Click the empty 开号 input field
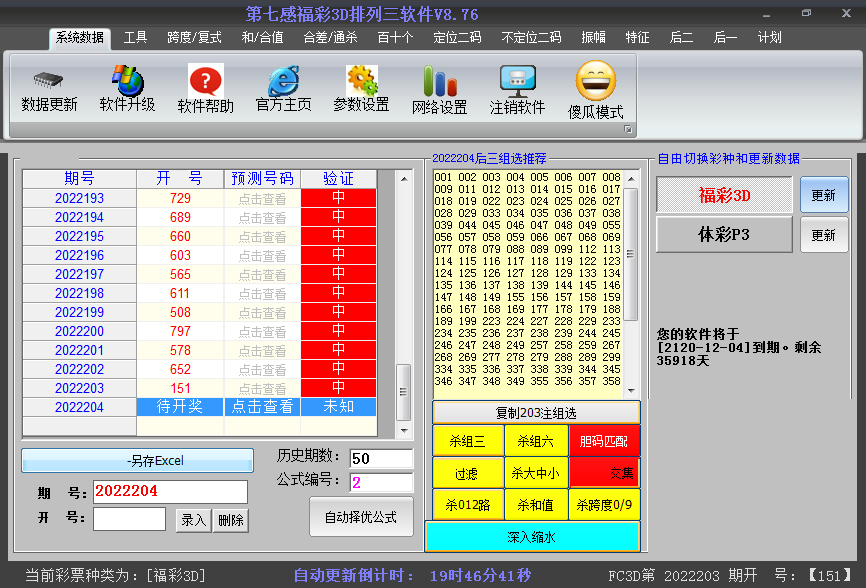This screenshot has height=588, width=866. click(129, 518)
